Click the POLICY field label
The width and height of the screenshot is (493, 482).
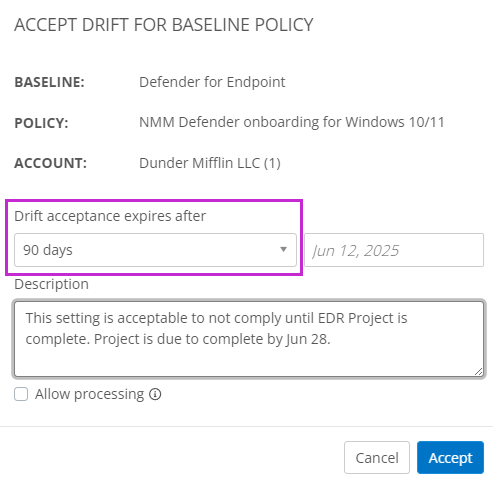click(x=41, y=123)
